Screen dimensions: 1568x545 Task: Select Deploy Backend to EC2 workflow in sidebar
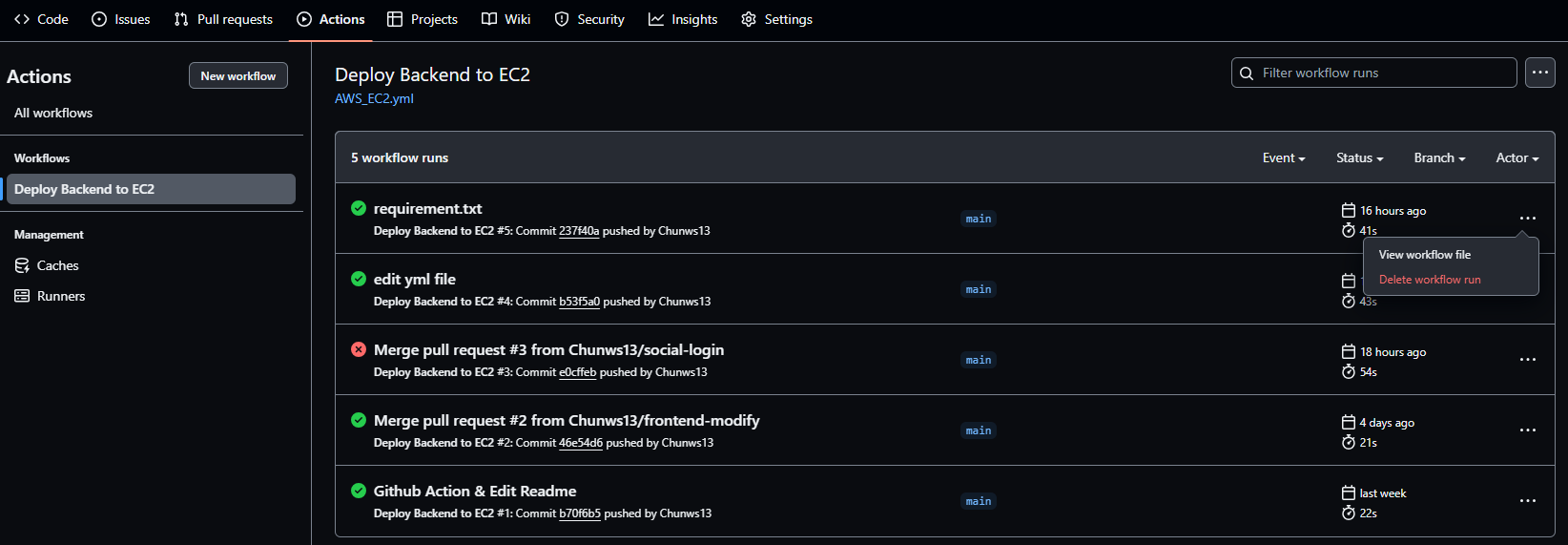(x=151, y=189)
